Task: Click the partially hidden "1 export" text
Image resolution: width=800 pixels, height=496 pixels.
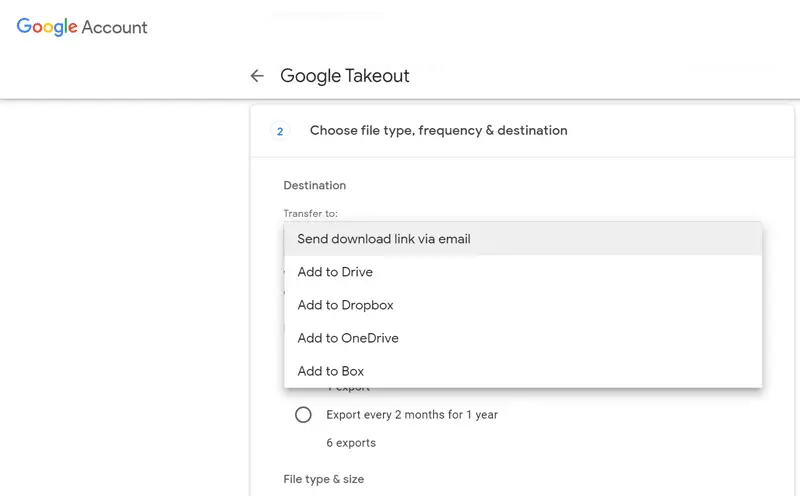Action: (x=349, y=389)
